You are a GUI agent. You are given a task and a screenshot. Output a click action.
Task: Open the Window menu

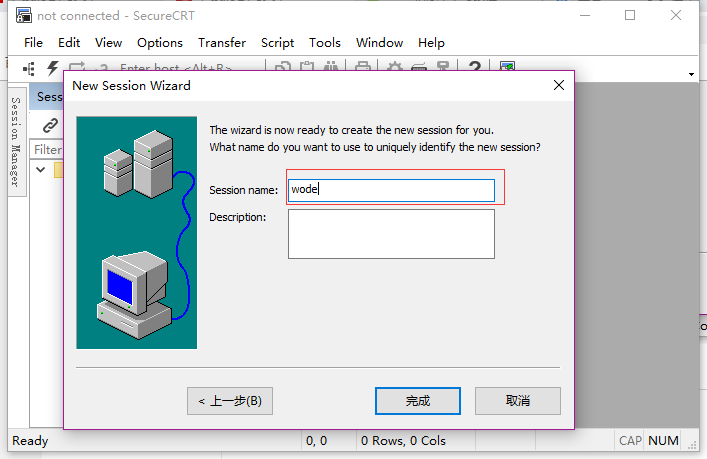(x=379, y=42)
